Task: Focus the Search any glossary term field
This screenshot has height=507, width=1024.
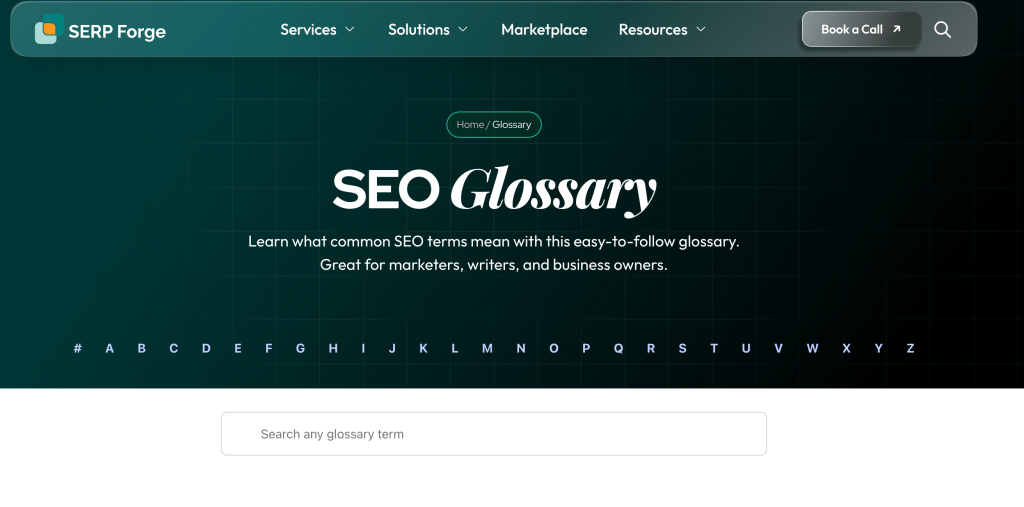Action: (x=494, y=434)
